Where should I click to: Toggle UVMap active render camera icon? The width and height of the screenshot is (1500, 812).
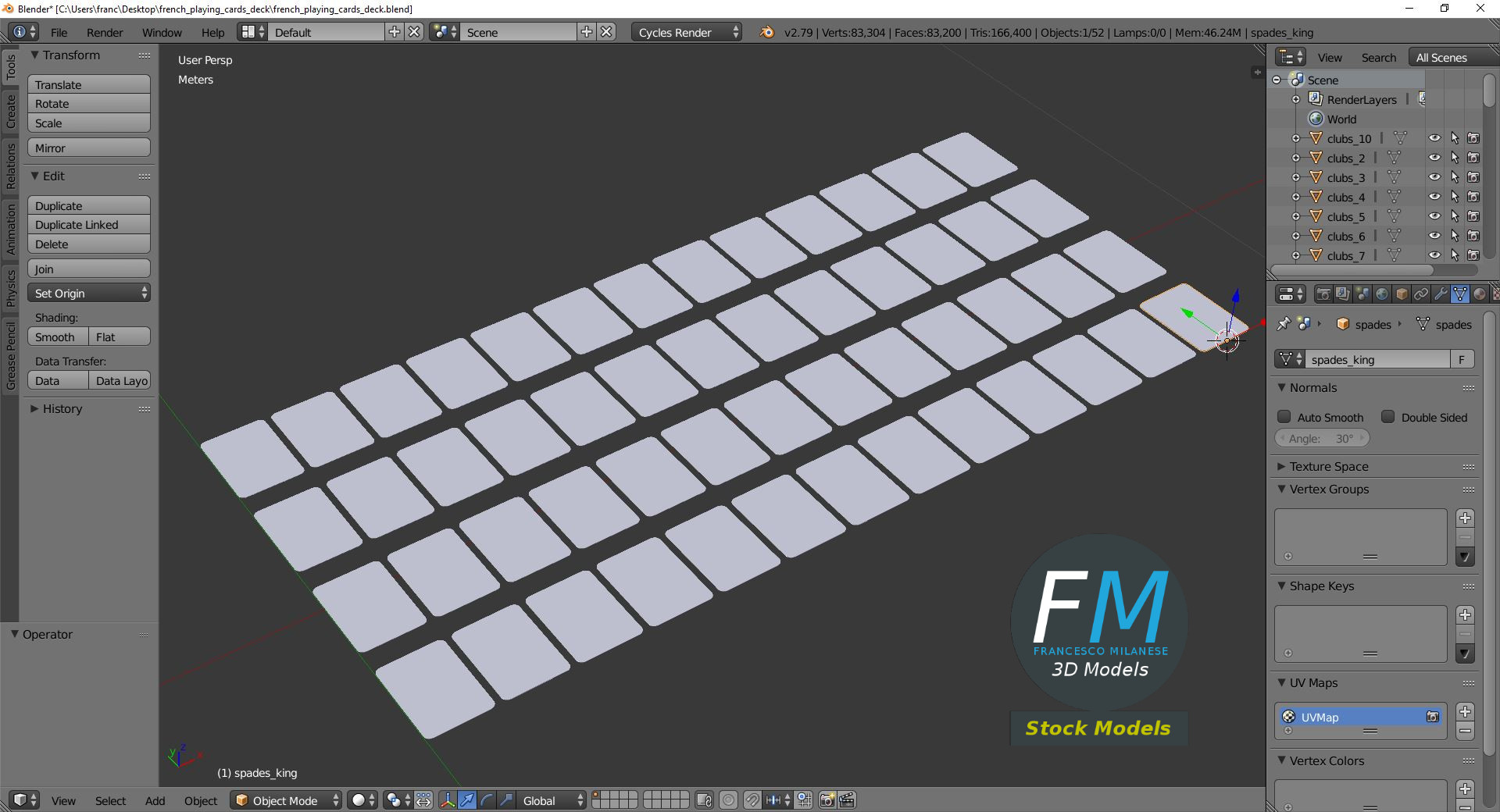(x=1433, y=717)
